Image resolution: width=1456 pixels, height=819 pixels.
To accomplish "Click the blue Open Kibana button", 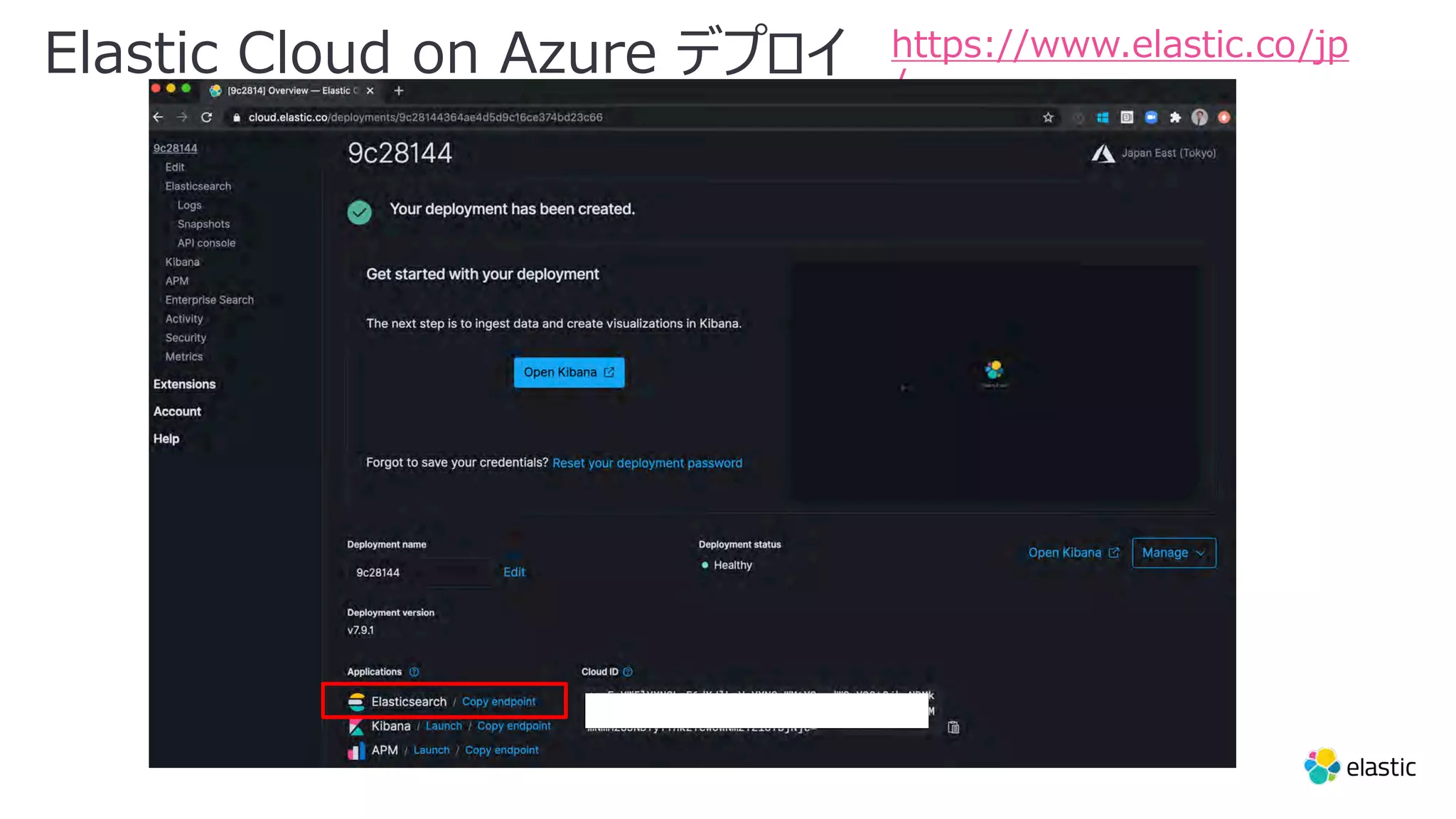I will (569, 373).
